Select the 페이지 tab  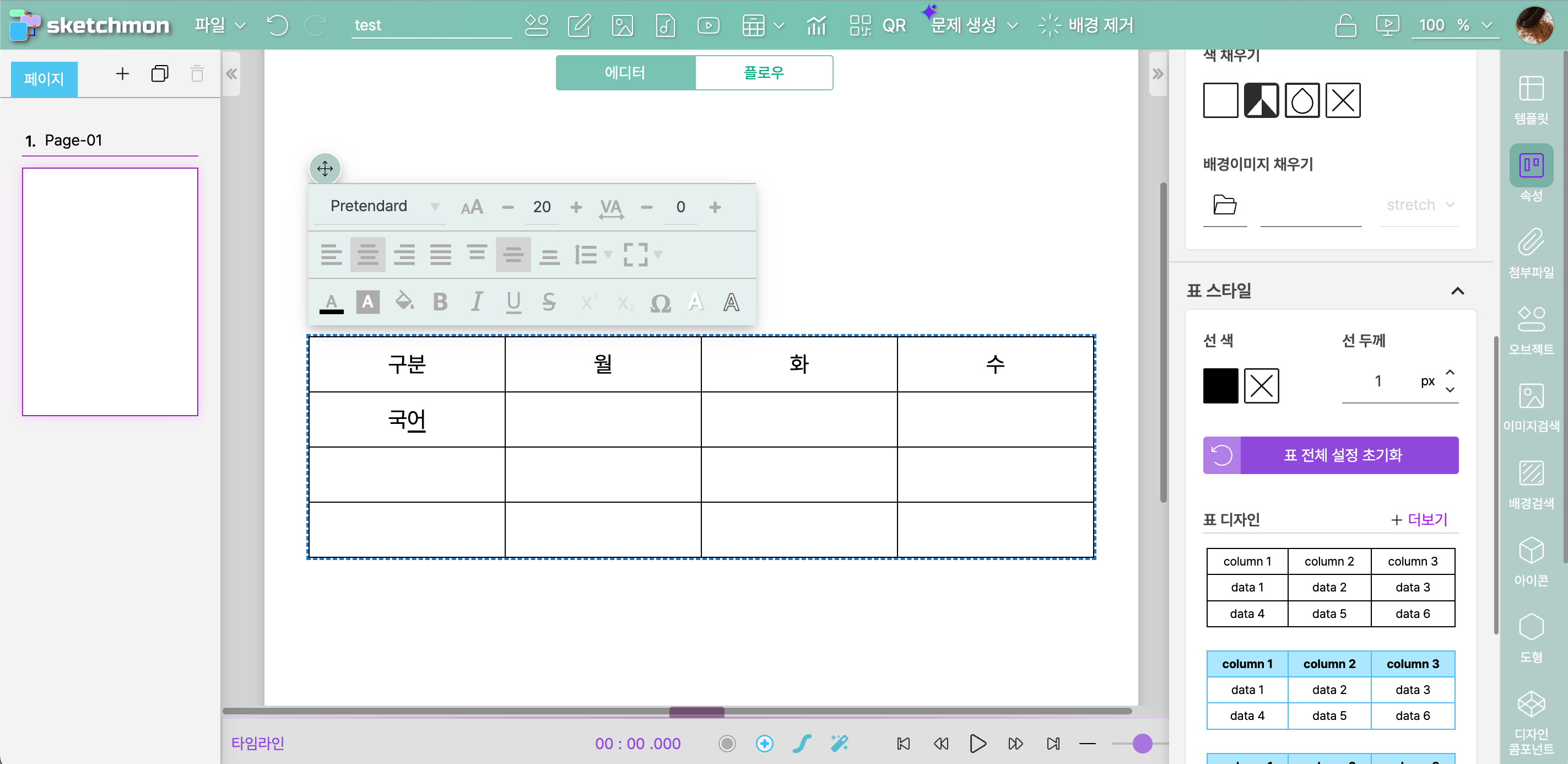[44, 79]
